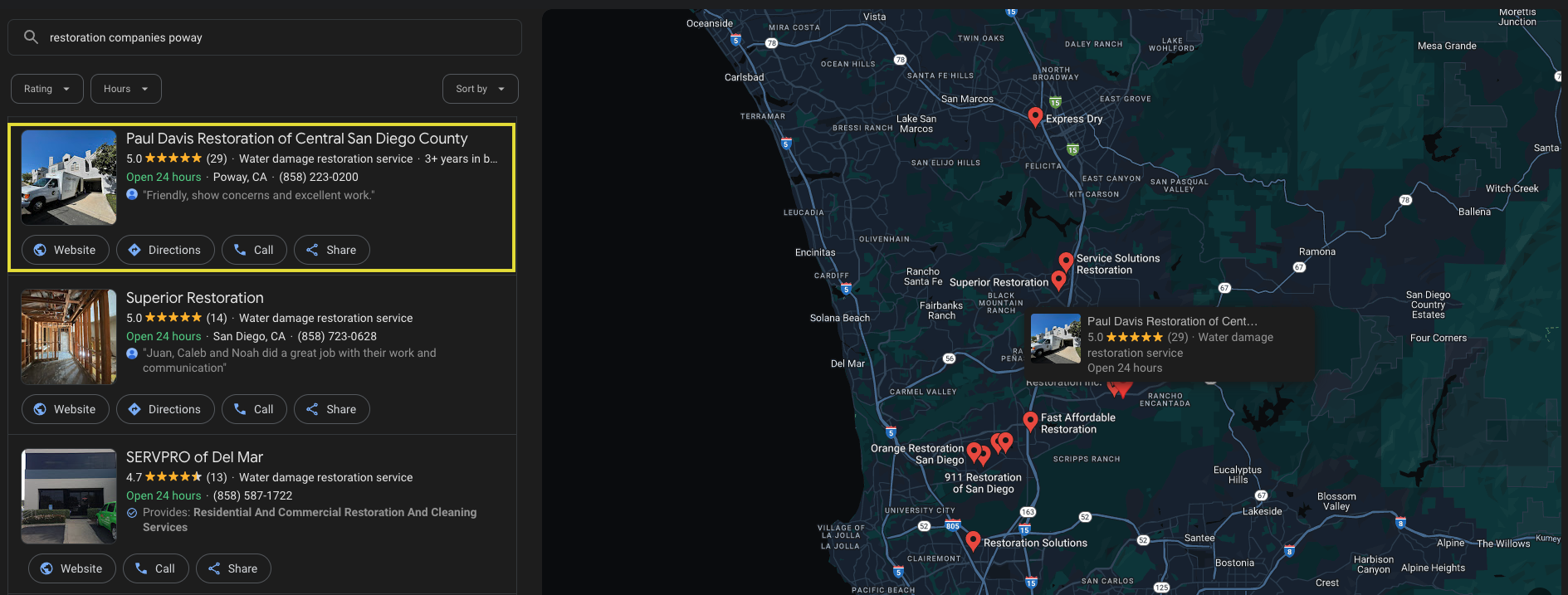Viewport: 1568px width, 595px height.
Task: Get Directions to Superior Restoration
Action: [165, 409]
